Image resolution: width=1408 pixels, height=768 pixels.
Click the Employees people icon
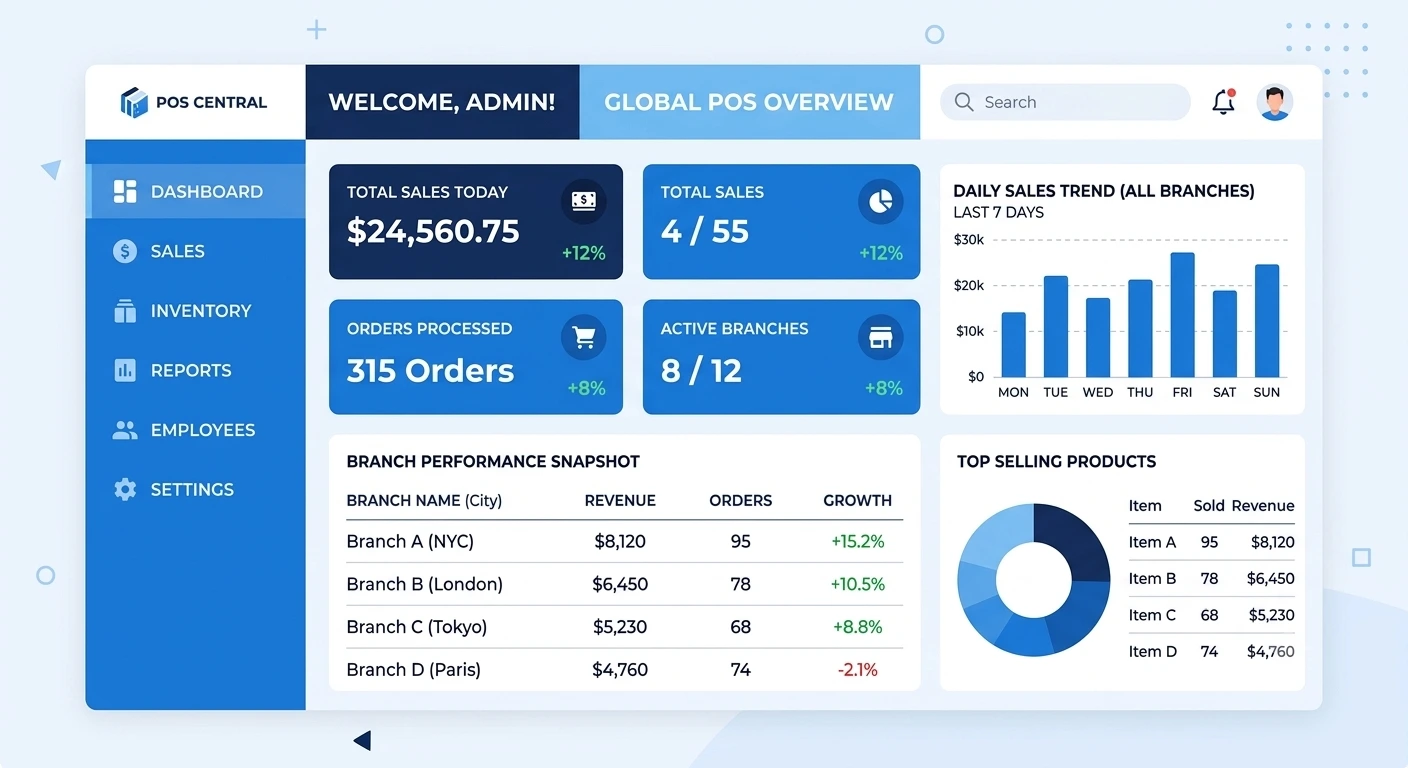coord(125,430)
